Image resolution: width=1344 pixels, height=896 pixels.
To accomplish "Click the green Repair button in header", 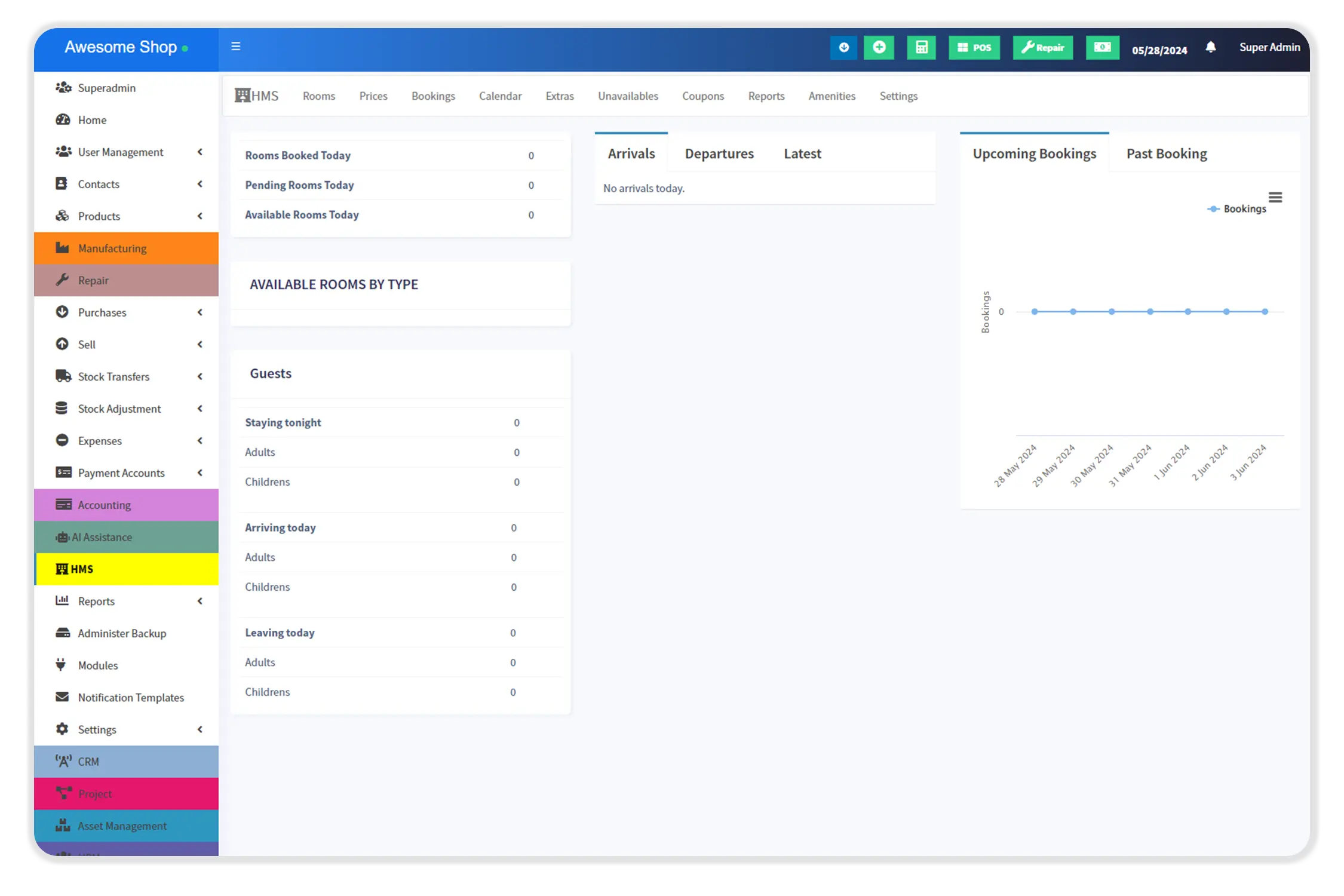I will click(x=1043, y=48).
